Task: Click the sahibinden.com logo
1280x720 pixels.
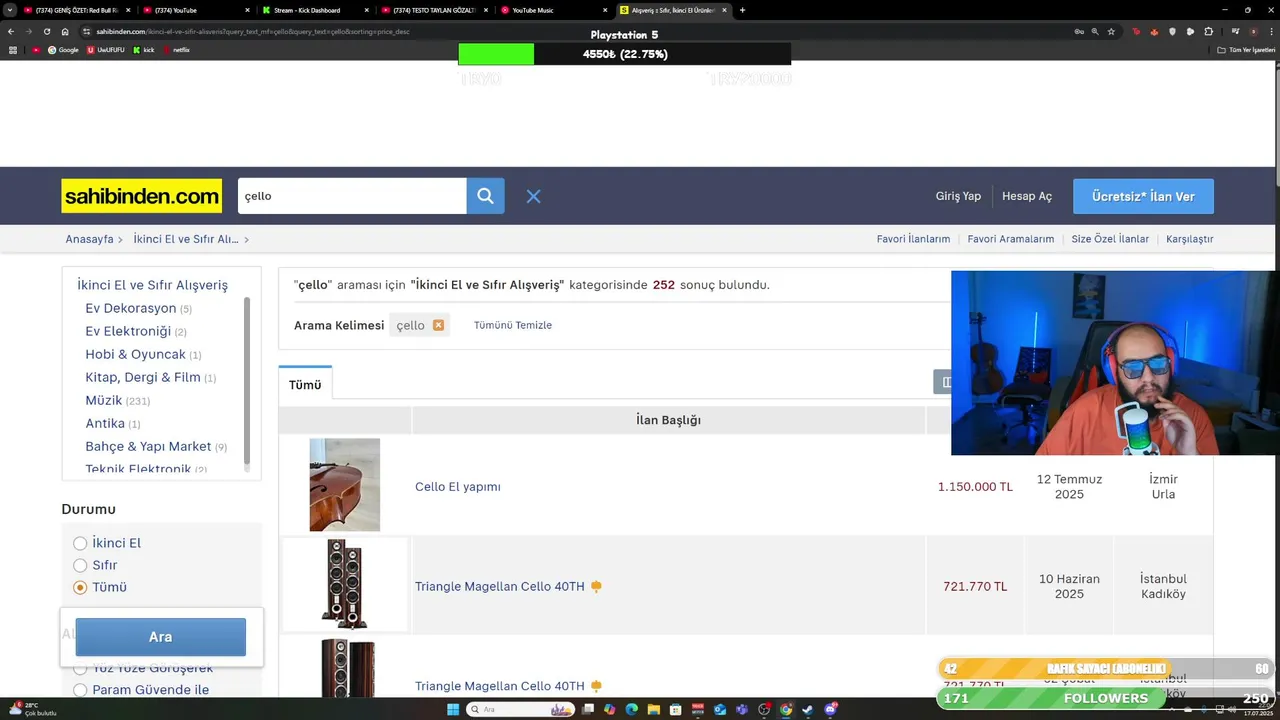Action: [x=141, y=196]
